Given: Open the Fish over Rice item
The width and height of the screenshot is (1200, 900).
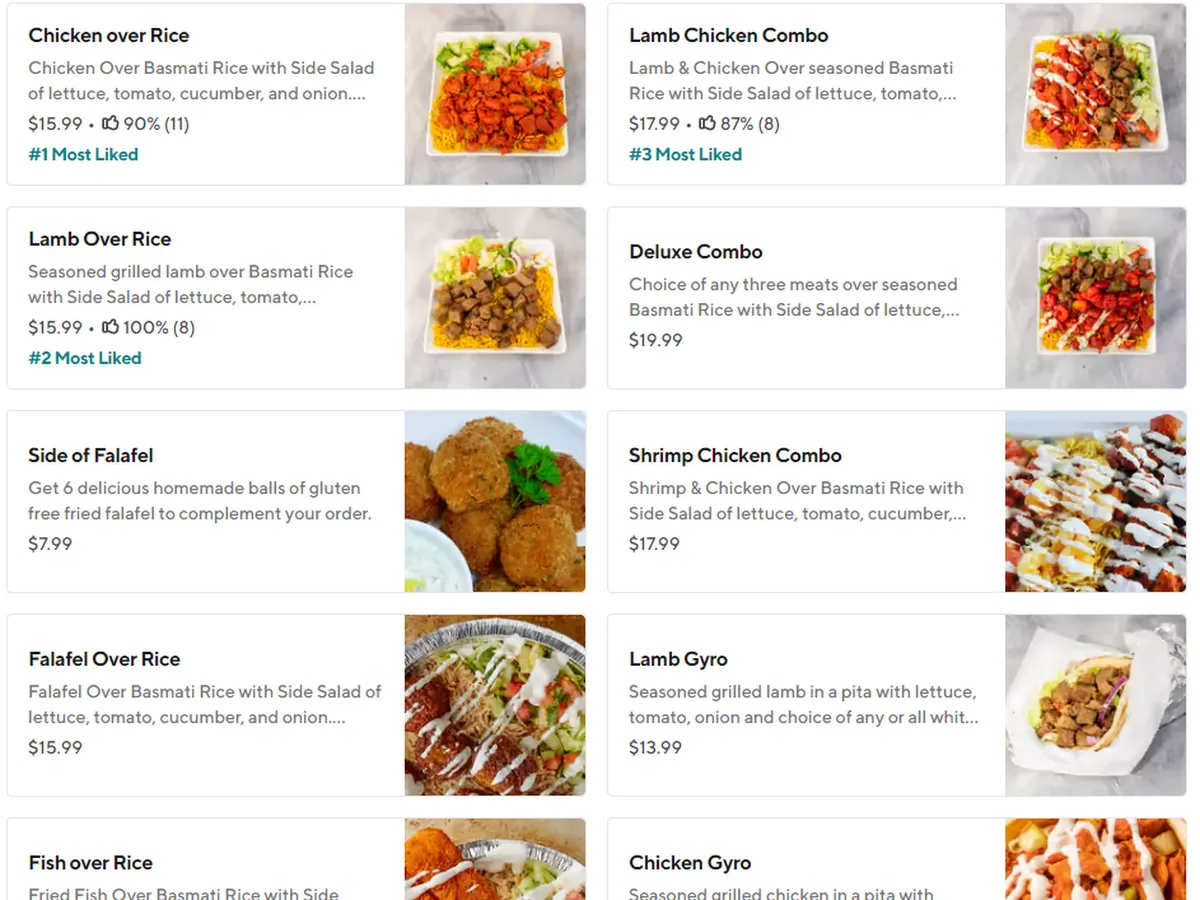Looking at the screenshot, I should click(x=91, y=863).
